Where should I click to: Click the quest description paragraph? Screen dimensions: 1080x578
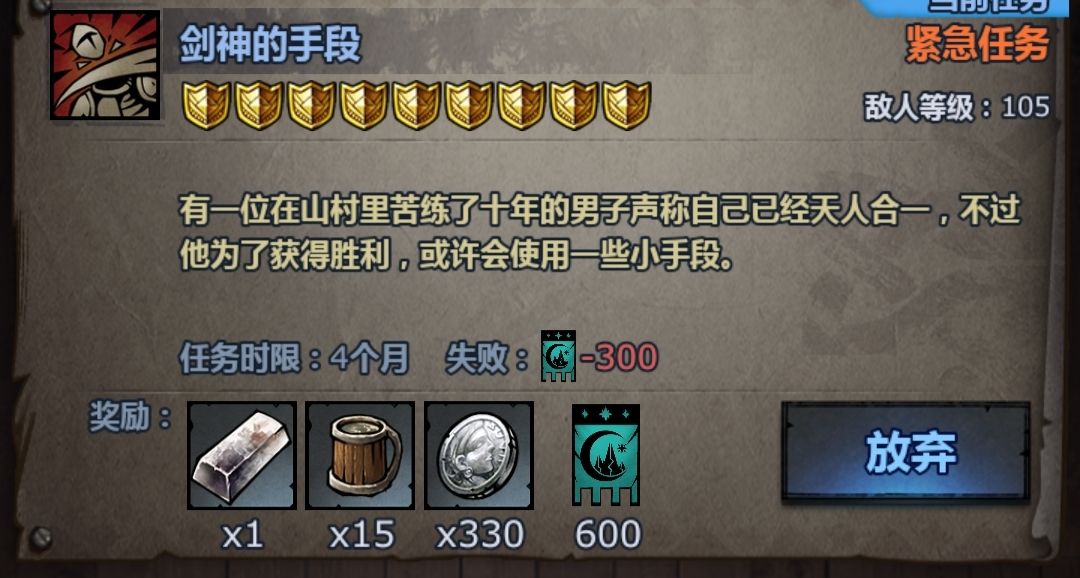[600, 233]
